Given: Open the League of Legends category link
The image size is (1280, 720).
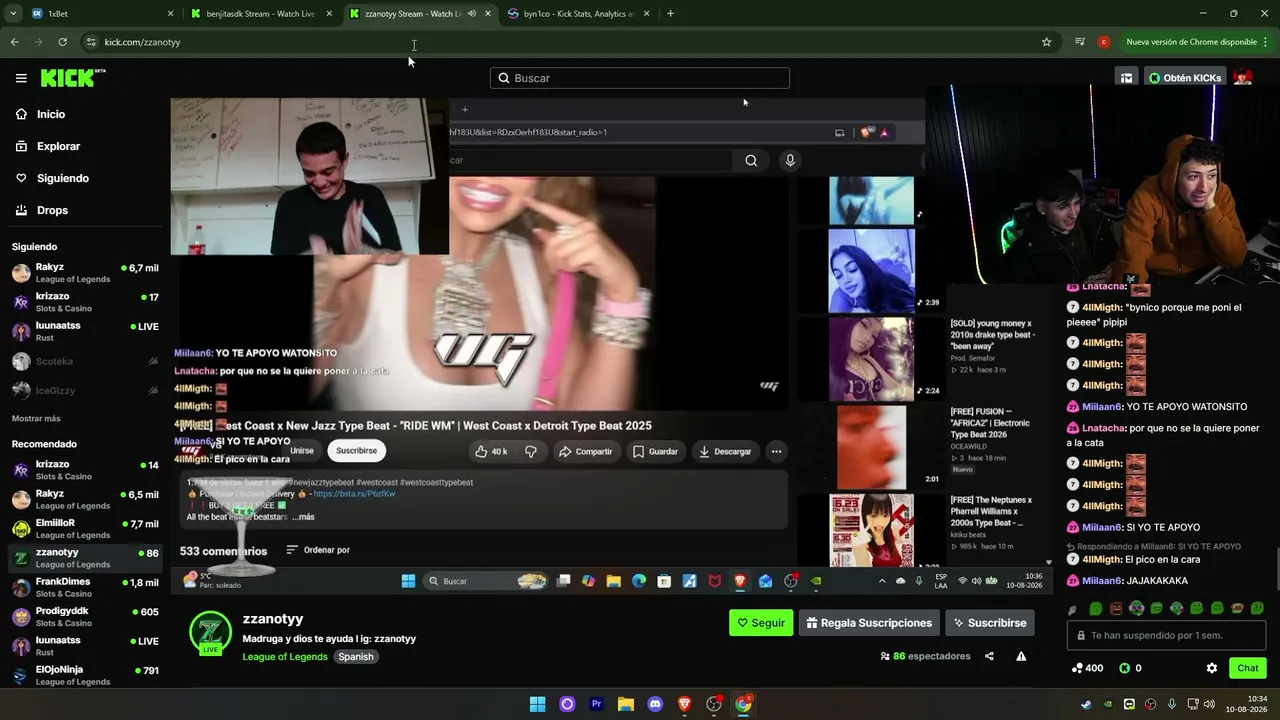Looking at the screenshot, I should tap(285, 657).
